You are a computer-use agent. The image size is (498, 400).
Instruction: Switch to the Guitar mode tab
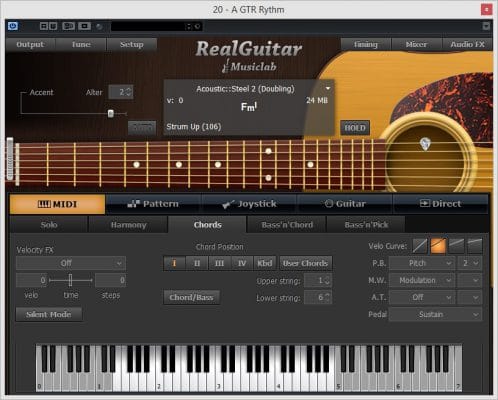click(x=345, y=204)
